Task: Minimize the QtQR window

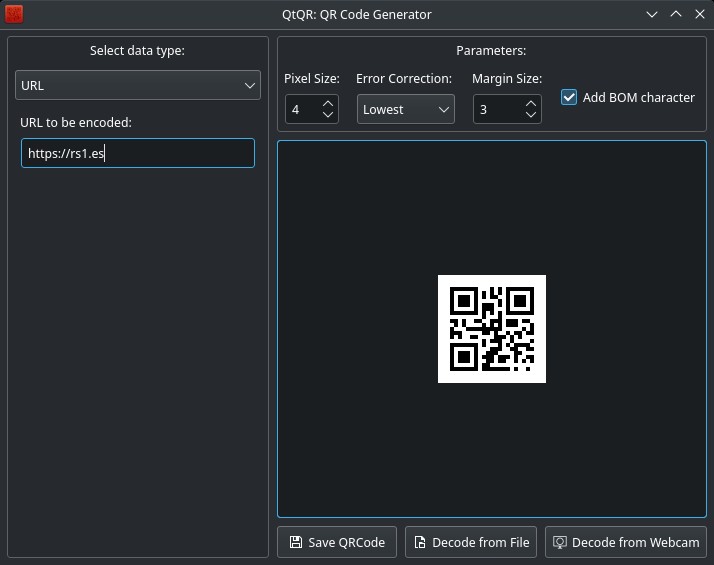Action: pyautogui.click(x=652, y=14)
